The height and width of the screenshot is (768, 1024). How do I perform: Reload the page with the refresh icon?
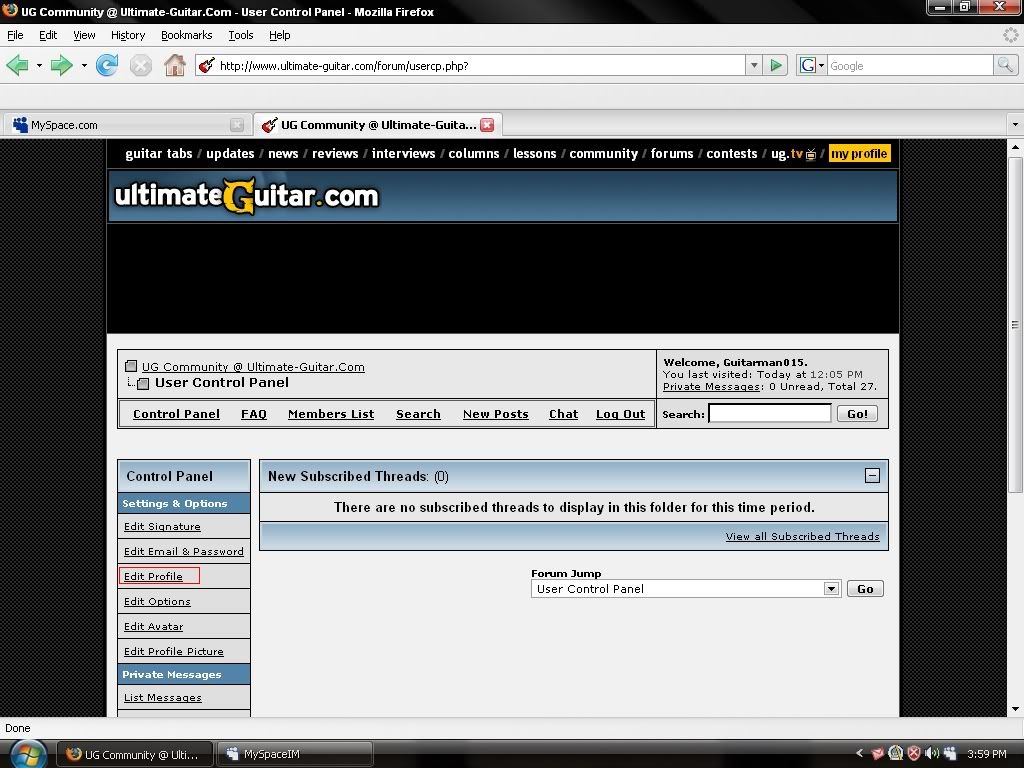point(106,65)
